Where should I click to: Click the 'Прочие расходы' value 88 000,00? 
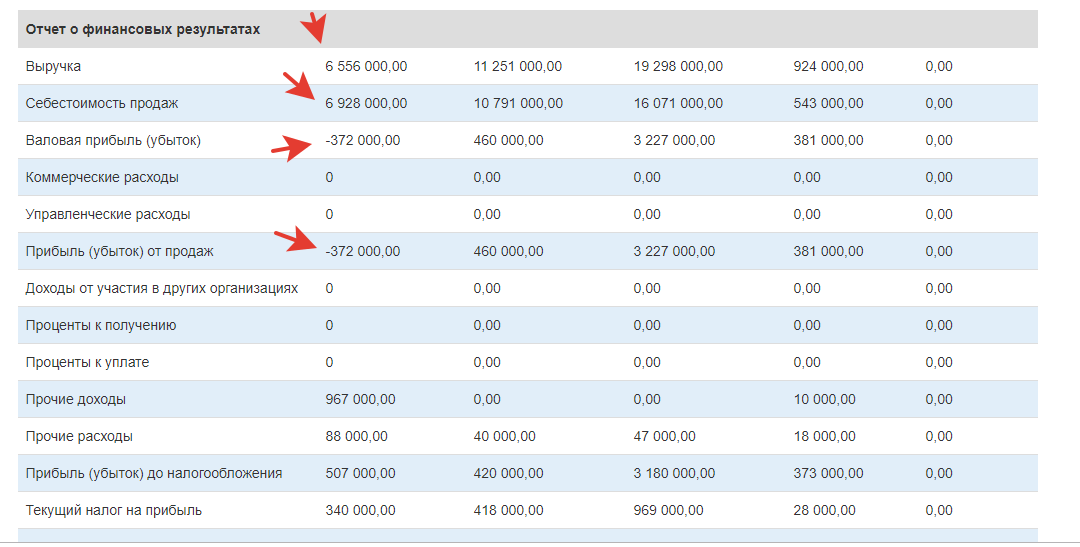coord(356,437)
